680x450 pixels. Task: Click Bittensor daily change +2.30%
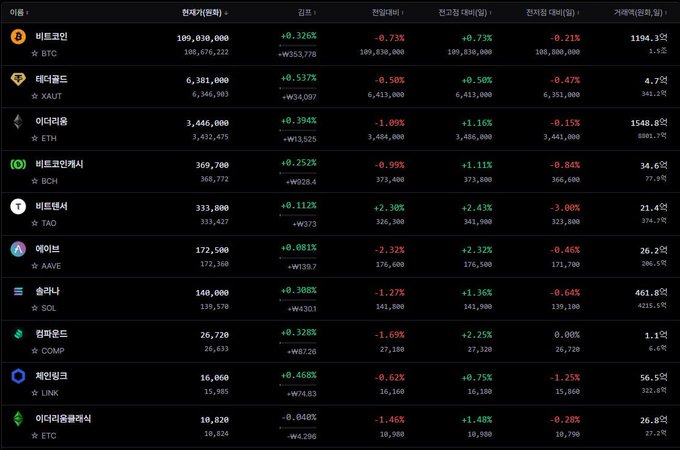tap(389, 208)
